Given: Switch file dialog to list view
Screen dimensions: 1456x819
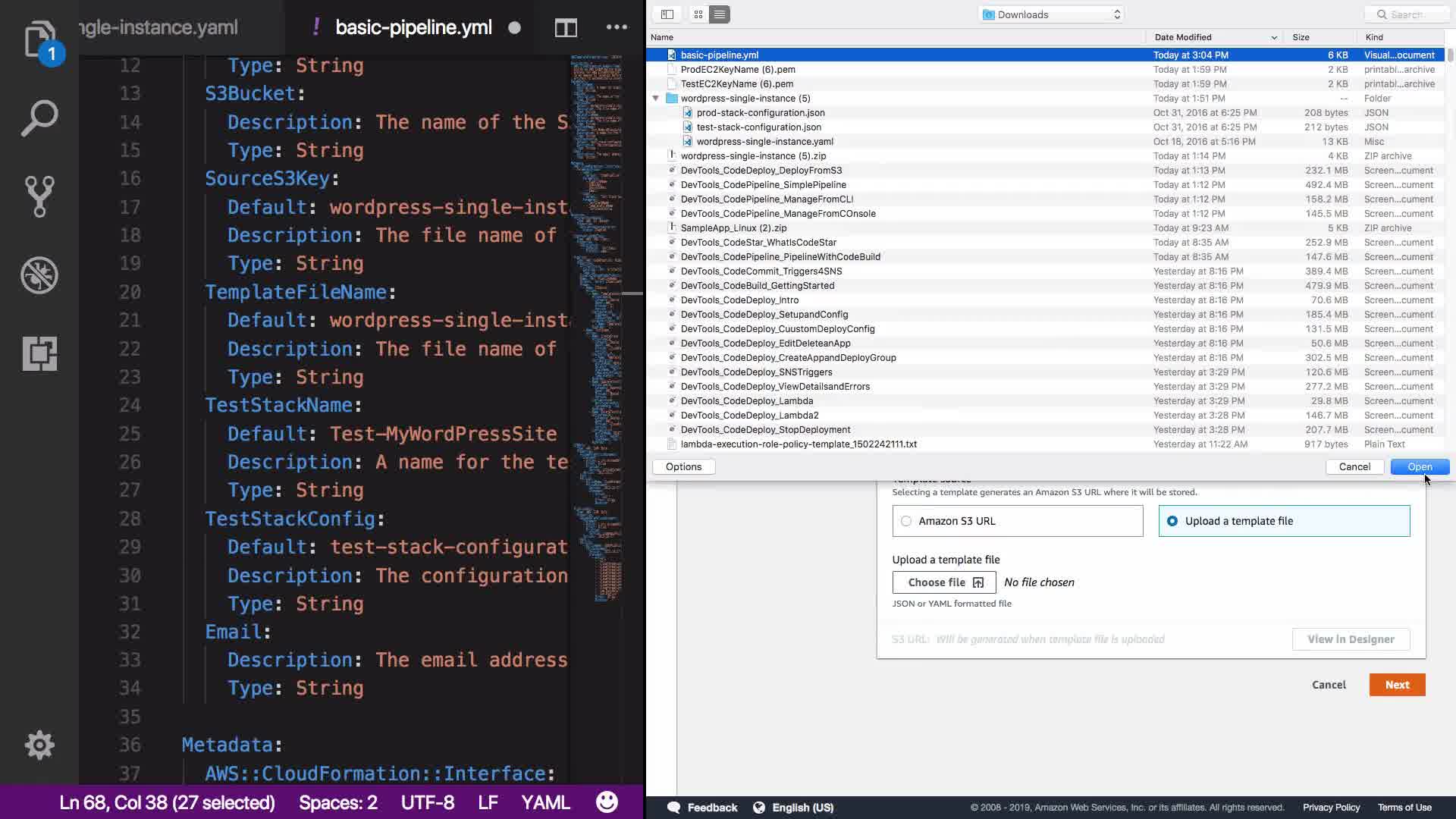Looking at the screenshot, I should [719, 14].
